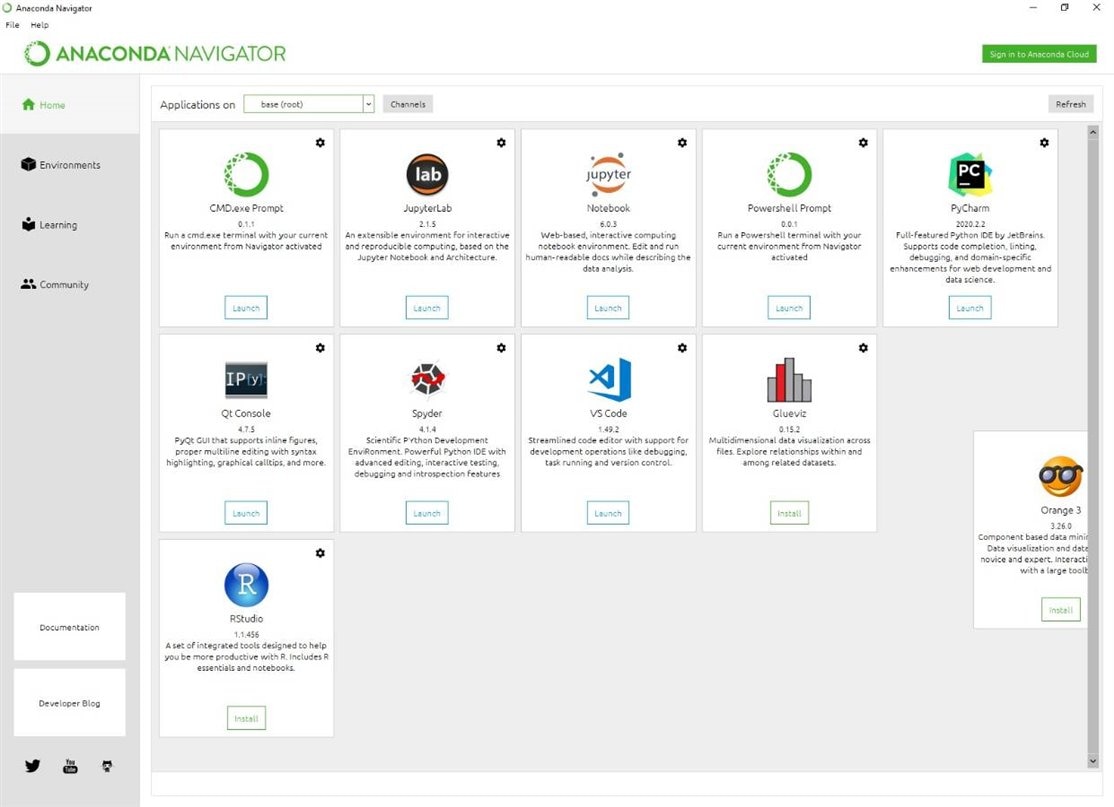Expand the base (root) environment dropdown

pyautogui.click(x=368, y=104)
